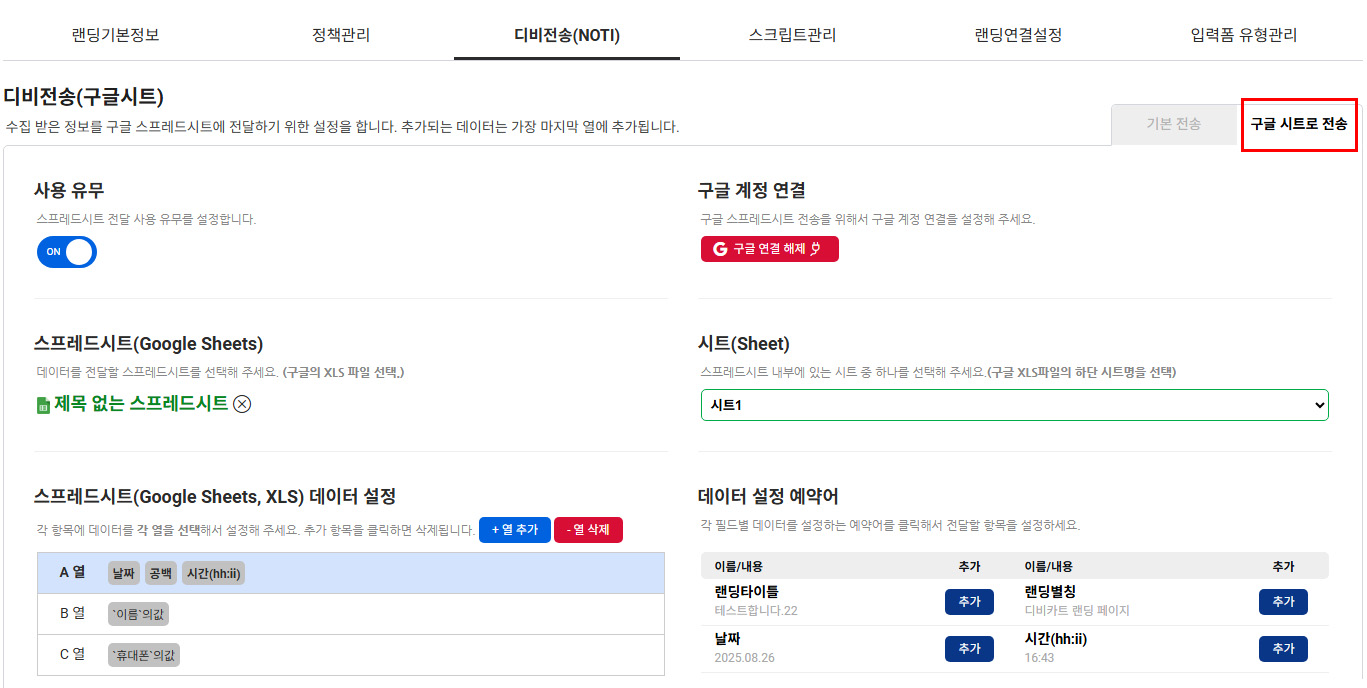Image resolution: width=1367 pixels, height=688 pixels.
Task: Open the 정책관리 tab
Action: tap(341, 35)
